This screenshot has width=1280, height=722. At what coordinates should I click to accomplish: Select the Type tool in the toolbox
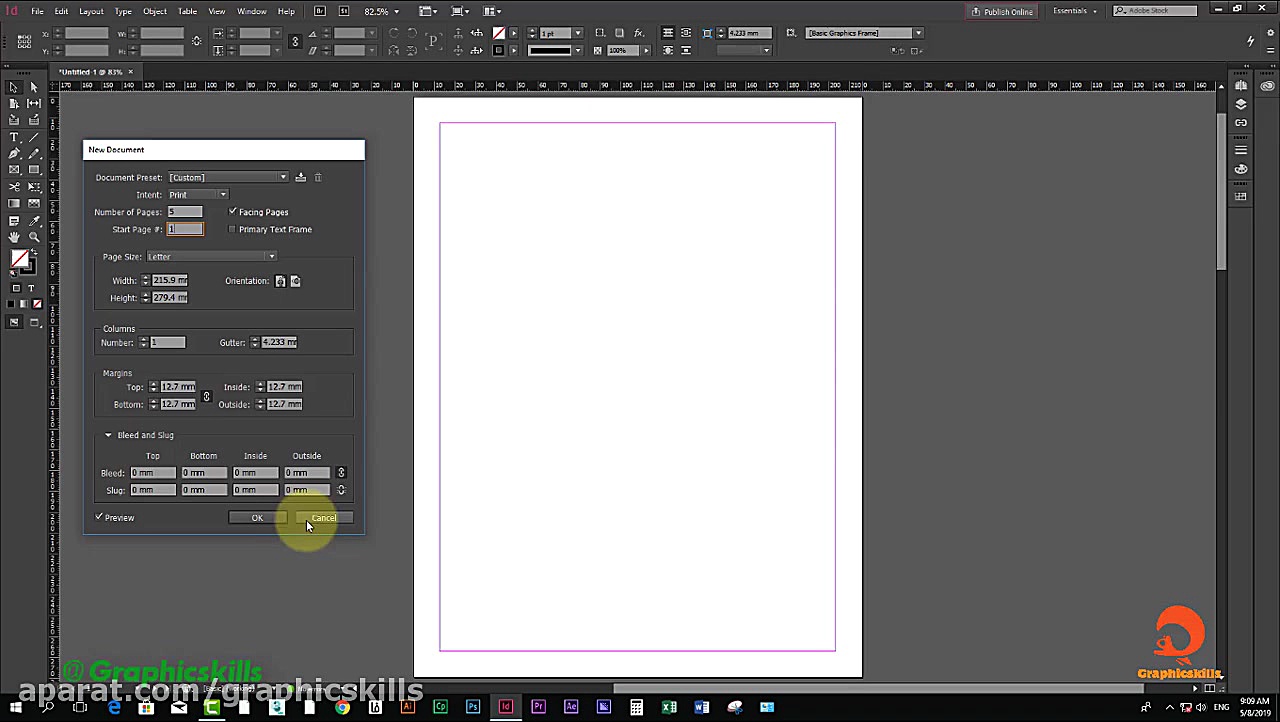(14, 136)
